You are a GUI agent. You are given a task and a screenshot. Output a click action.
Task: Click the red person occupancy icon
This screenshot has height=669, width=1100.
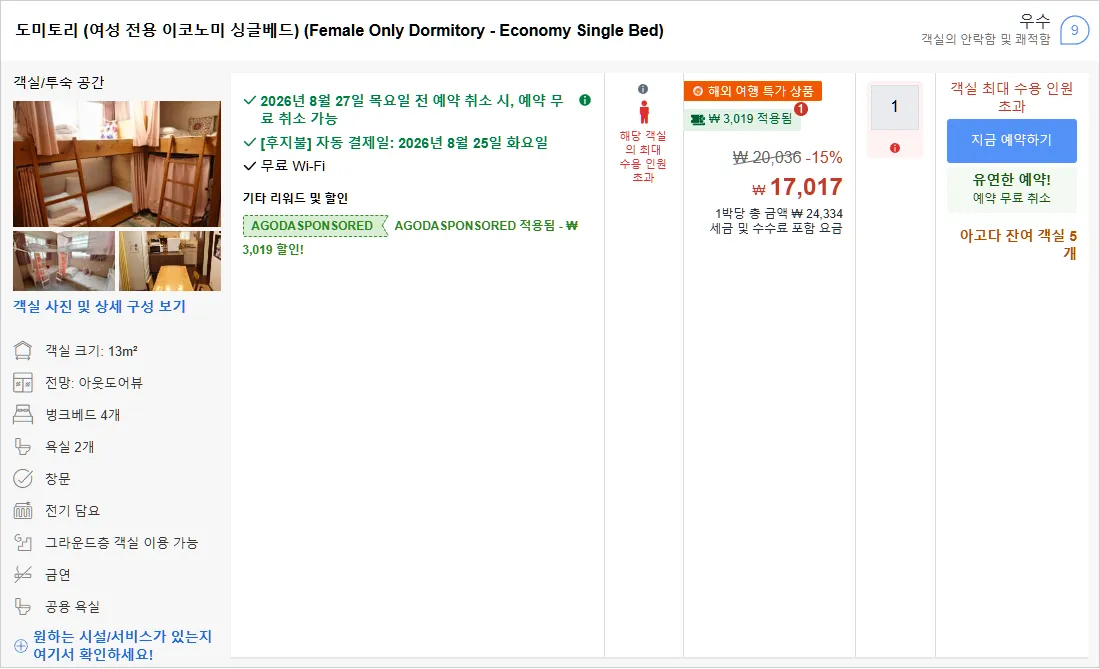(643, 112)
